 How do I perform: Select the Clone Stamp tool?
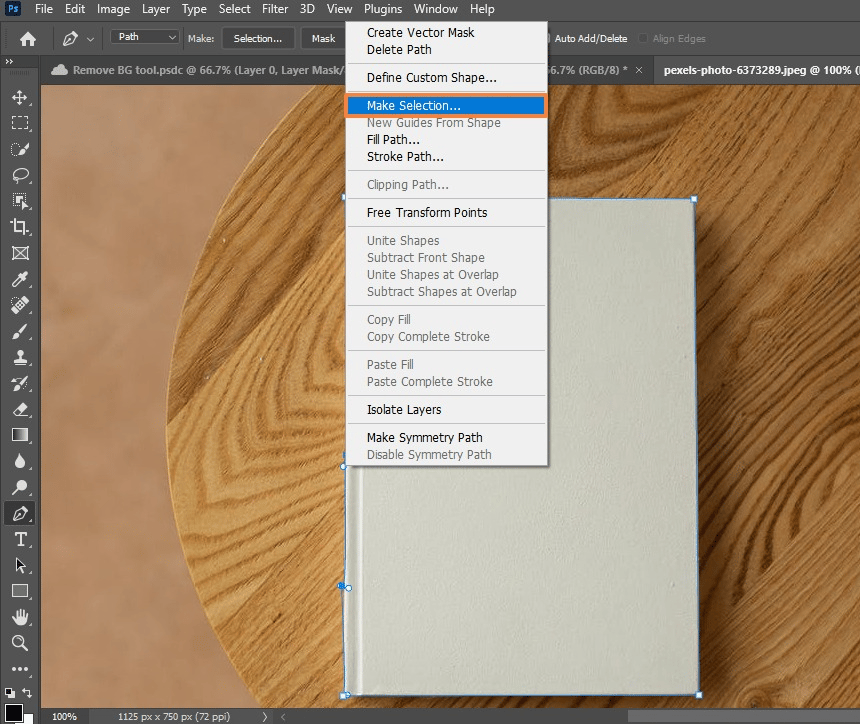[19, 357]
